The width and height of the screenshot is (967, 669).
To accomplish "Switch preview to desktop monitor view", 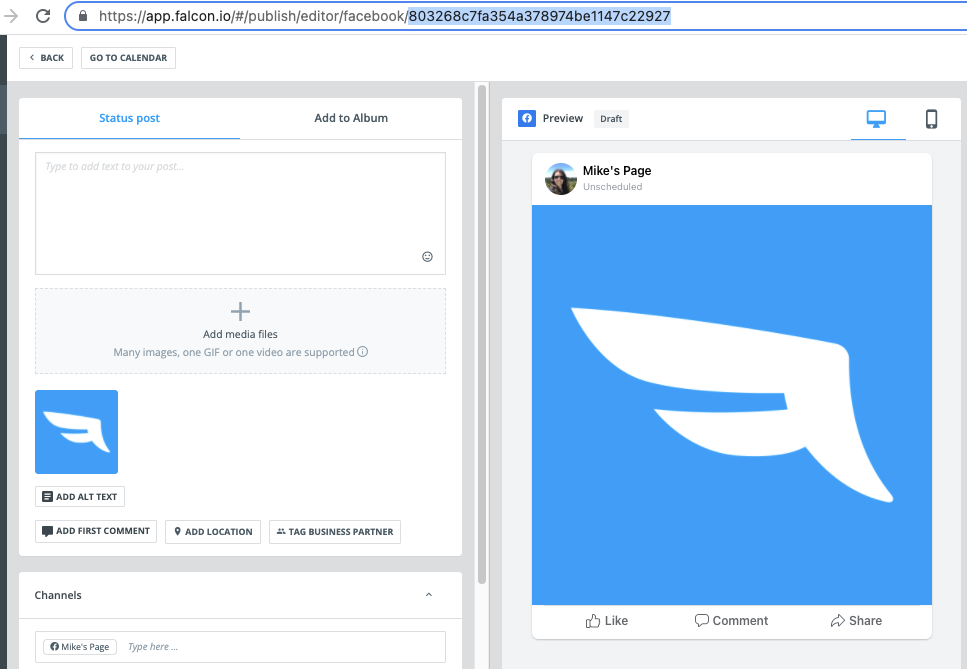I will [876, 118].
